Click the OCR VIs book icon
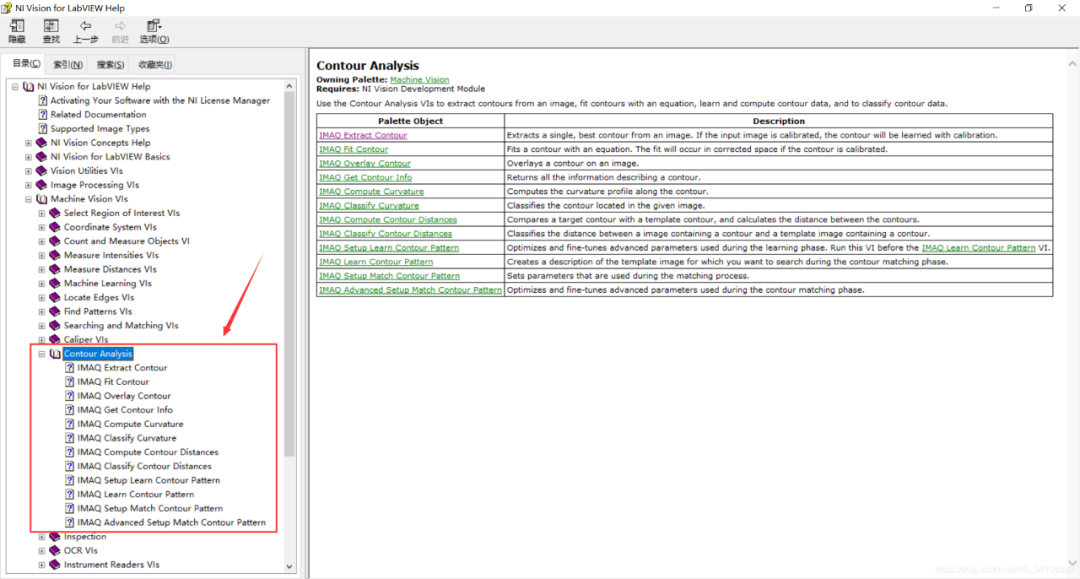The height and width of the screenshot is (579, 1080). point(55,551)
